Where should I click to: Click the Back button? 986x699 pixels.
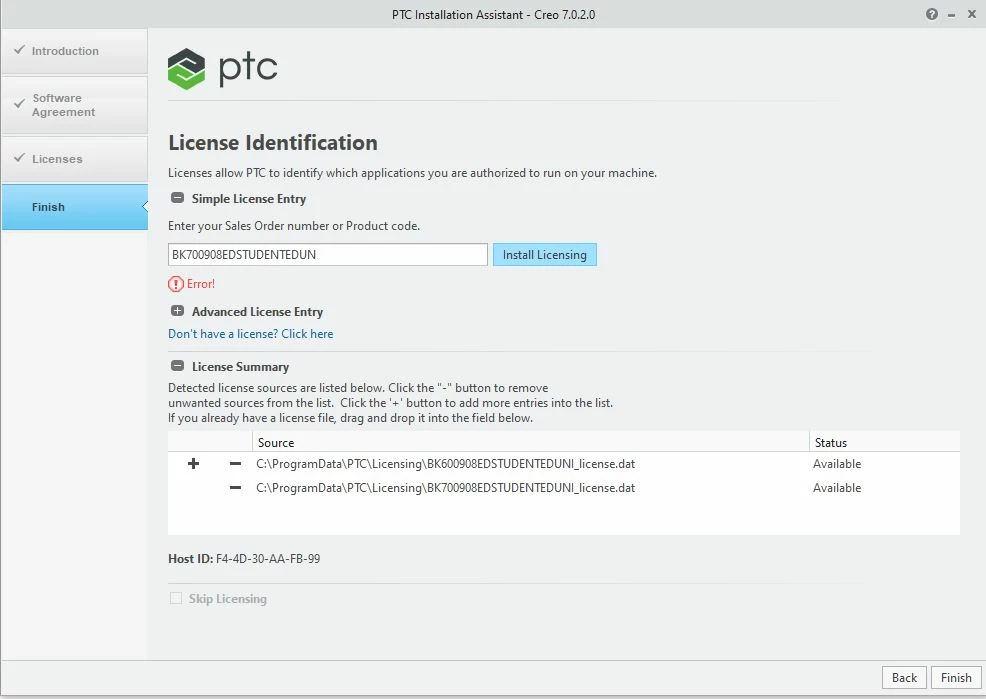pyautogui.click(x=904, y=678)
